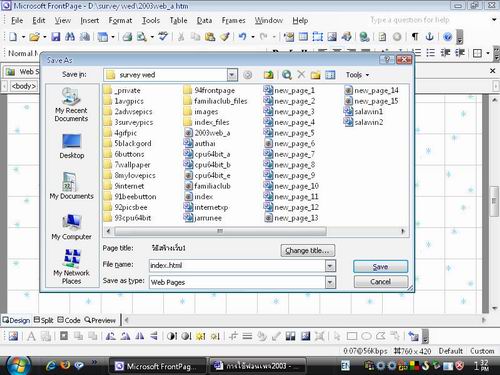Switch to the Code view tab
This screenshot has width=500, height=375.
point(69,320)
